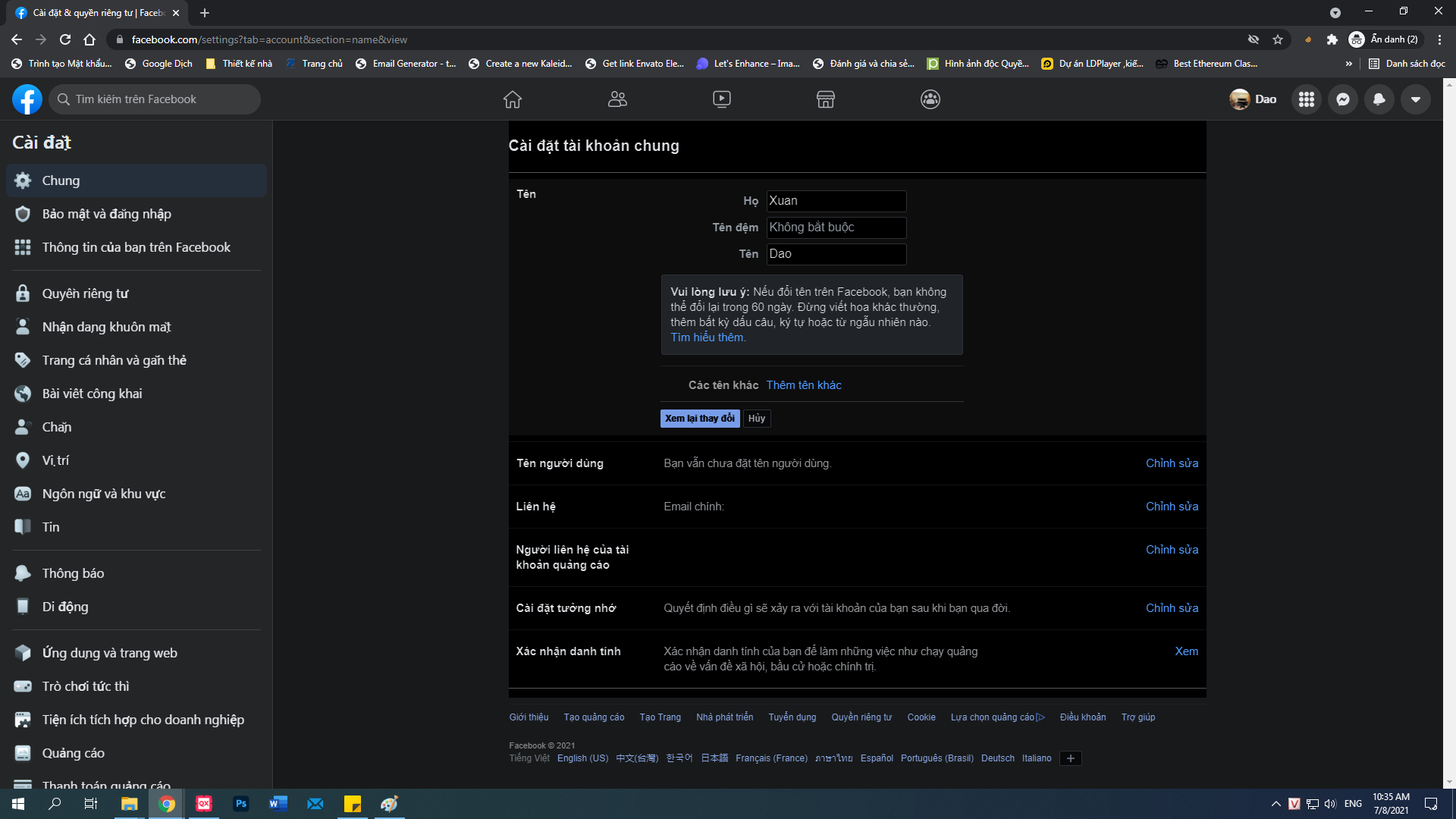The height and width of the screenshot is (819, 1456).
Task: Click the 'Tên đệm' middle name field
Action: tap(836, 227)
